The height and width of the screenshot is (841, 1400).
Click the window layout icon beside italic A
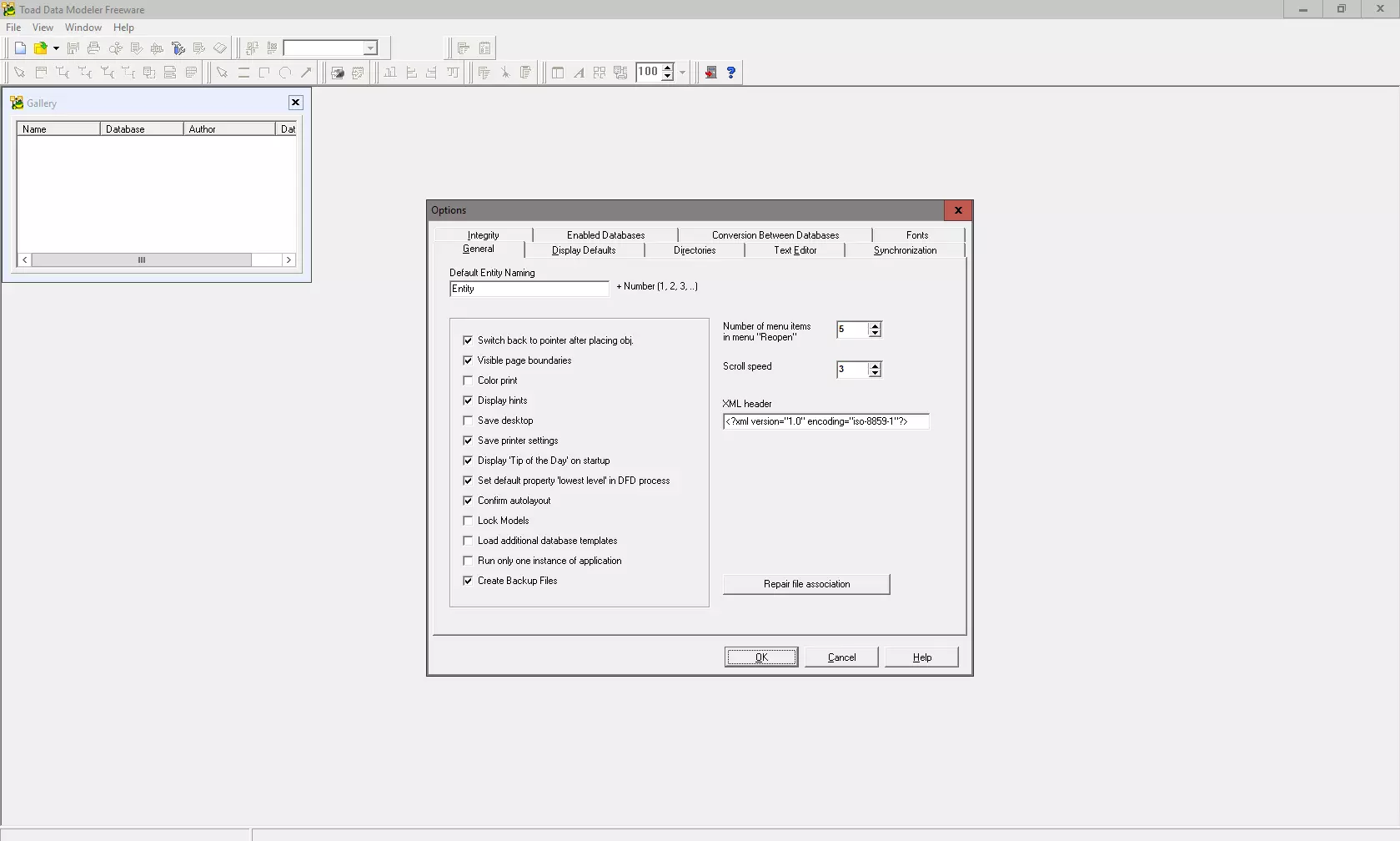click(558, 73)
